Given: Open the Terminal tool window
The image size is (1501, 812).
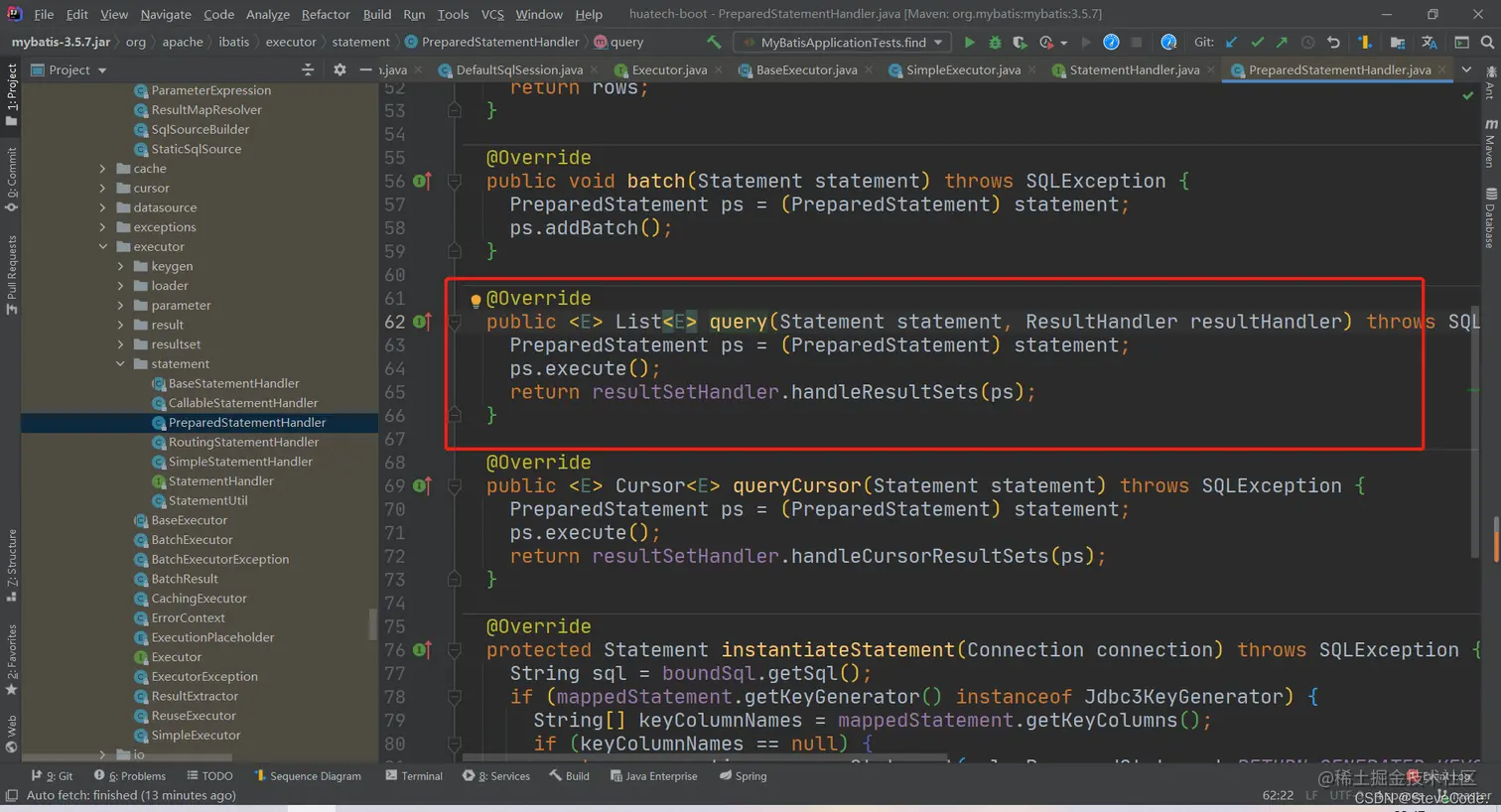Looking at the screenshot, I should tap(414, 776).
